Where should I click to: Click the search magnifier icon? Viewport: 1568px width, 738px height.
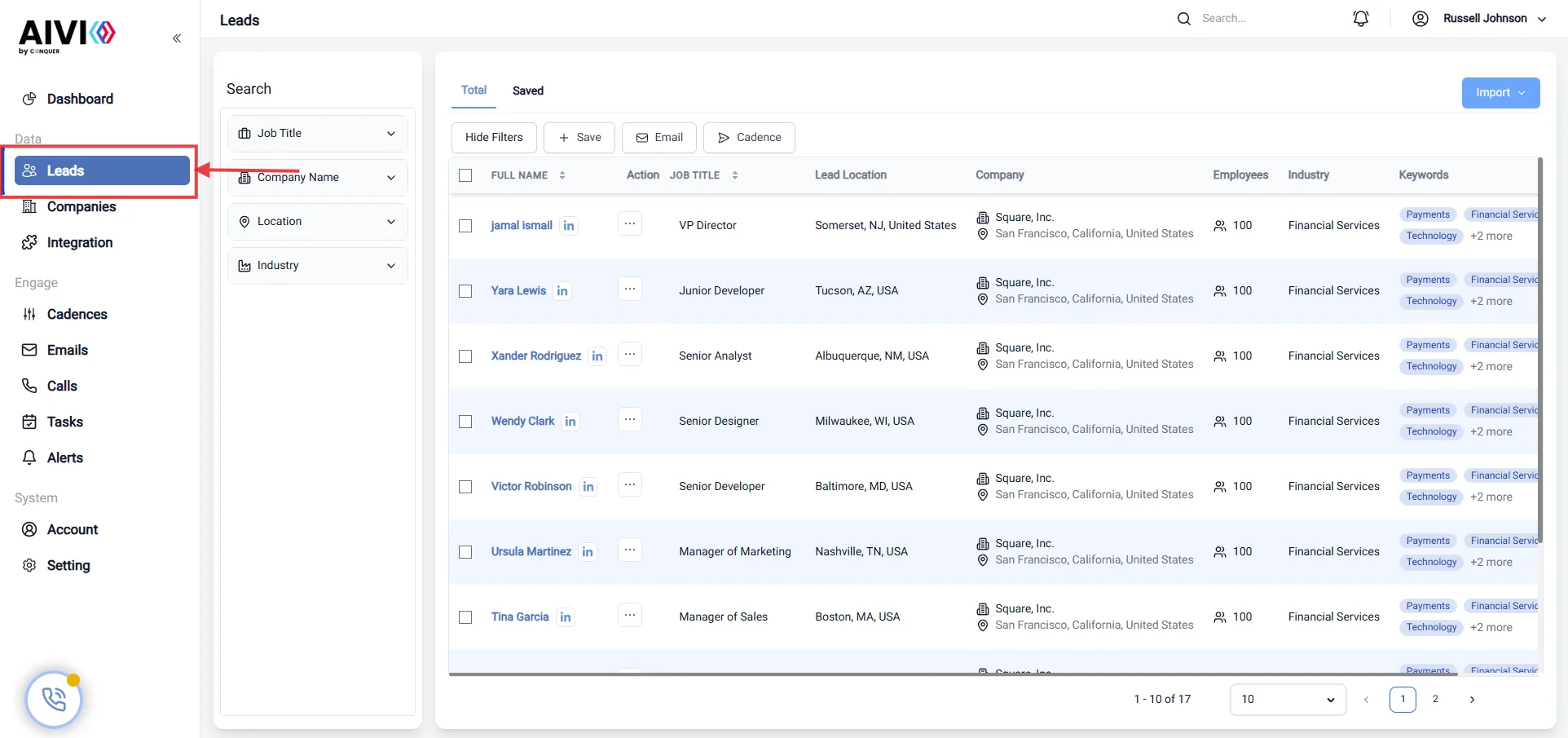coord(1184,18)
